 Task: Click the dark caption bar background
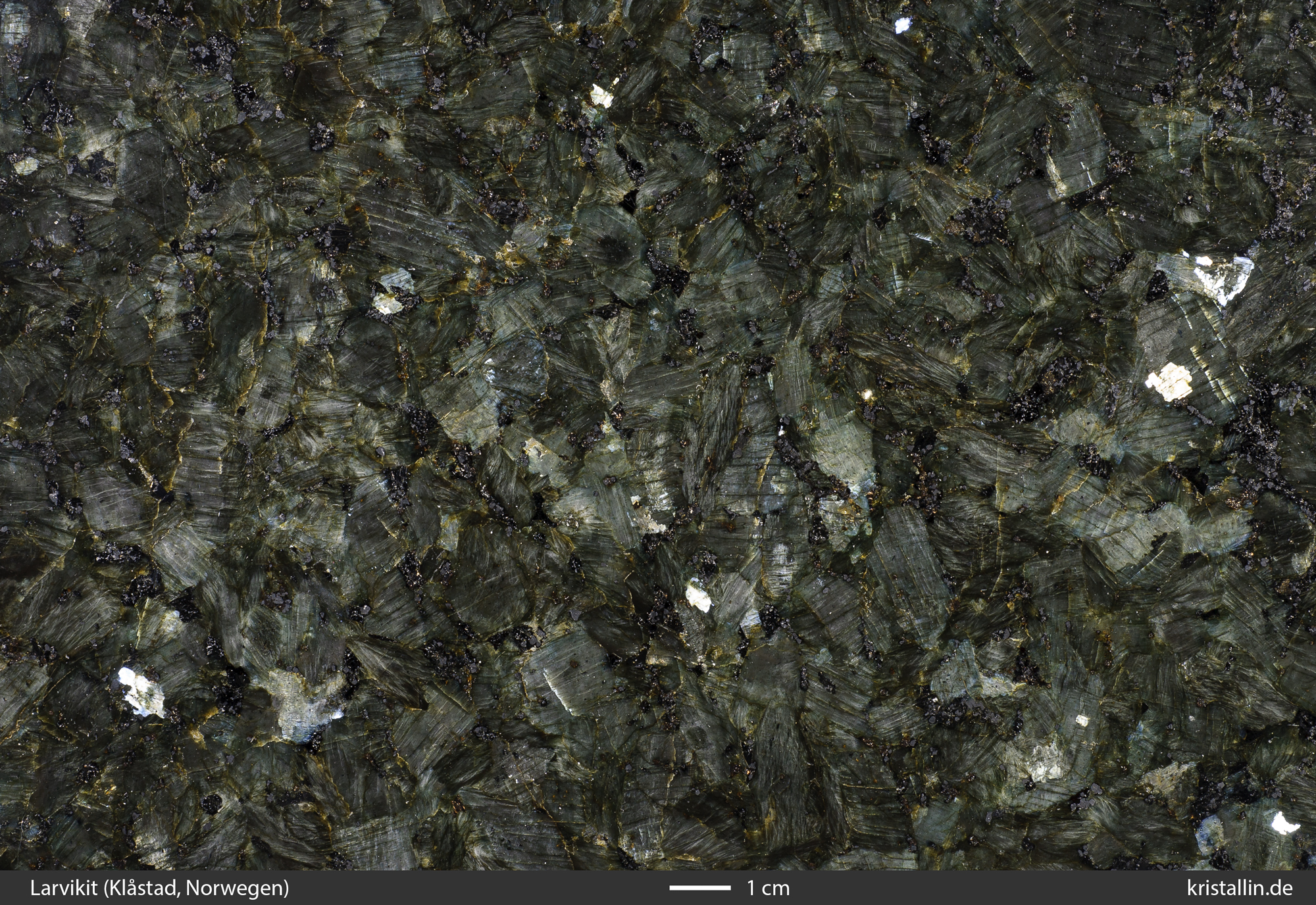pyautogui.click(x=461, y=888)
